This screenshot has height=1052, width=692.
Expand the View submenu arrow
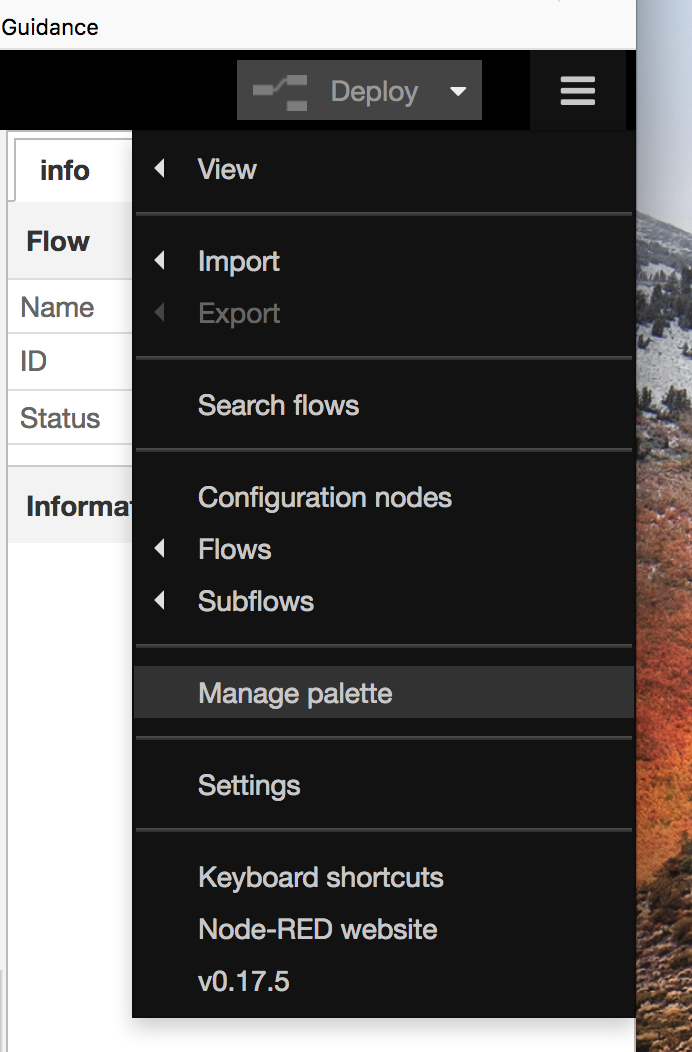pos(160,169)
